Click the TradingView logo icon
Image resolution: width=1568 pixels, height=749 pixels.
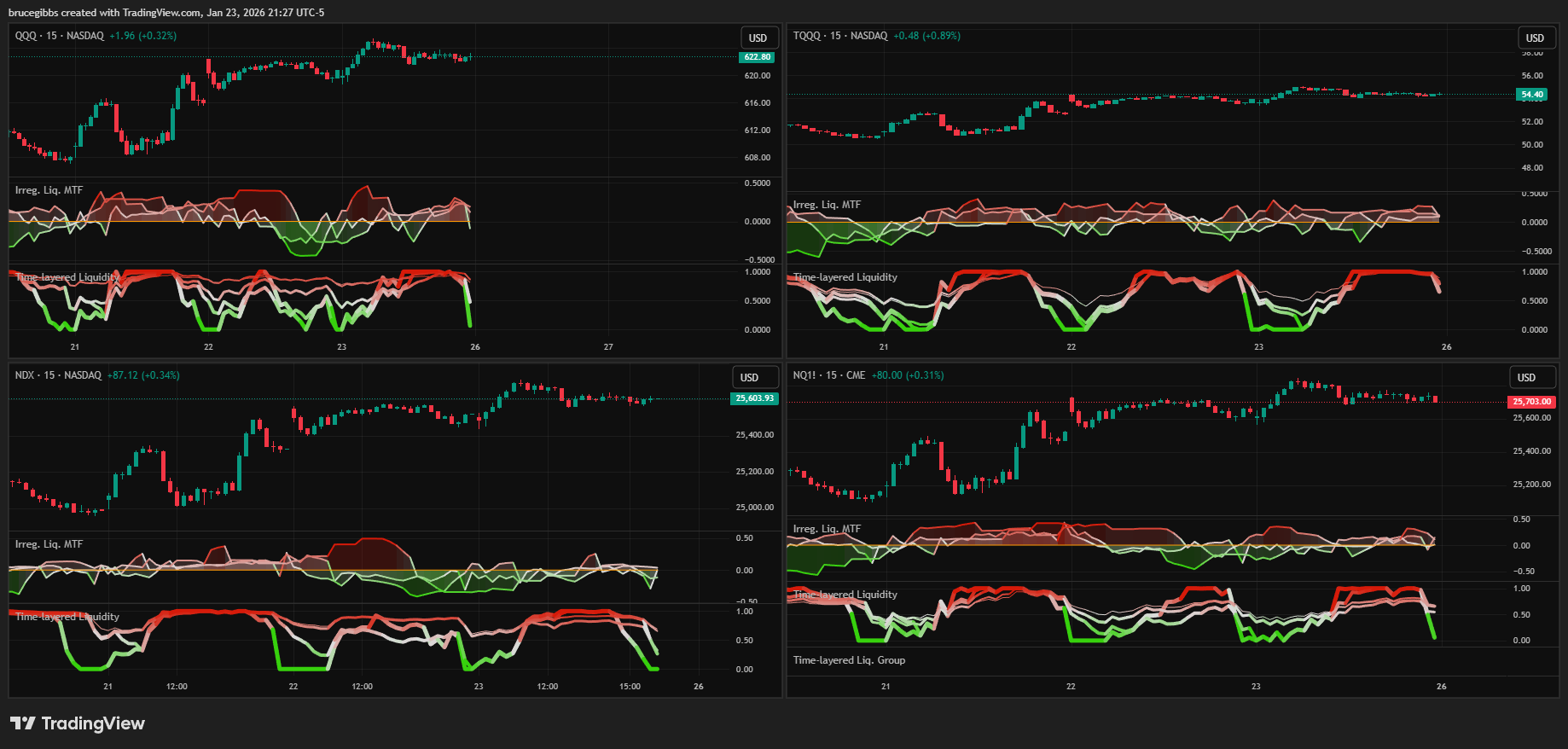[23, 723]
